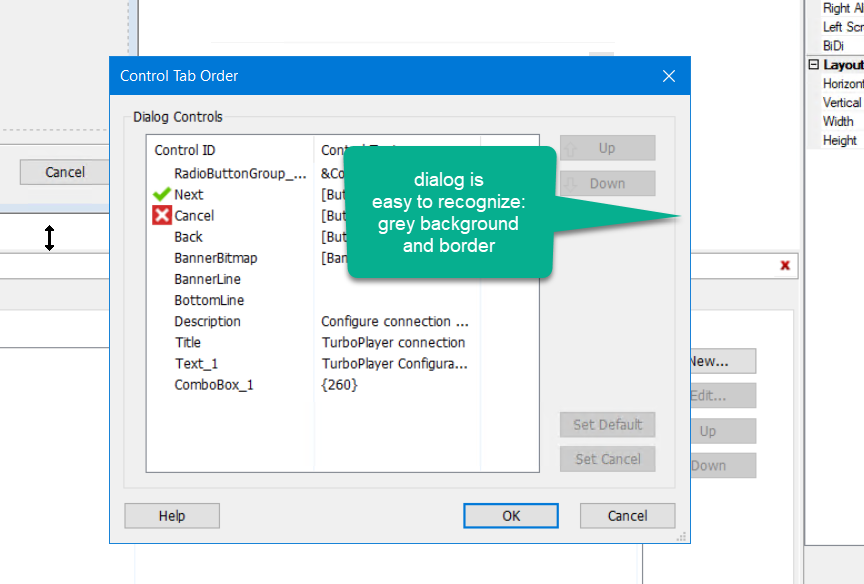
Task: Click the red X icon beside Cancel row
Action: coord(162,215)
